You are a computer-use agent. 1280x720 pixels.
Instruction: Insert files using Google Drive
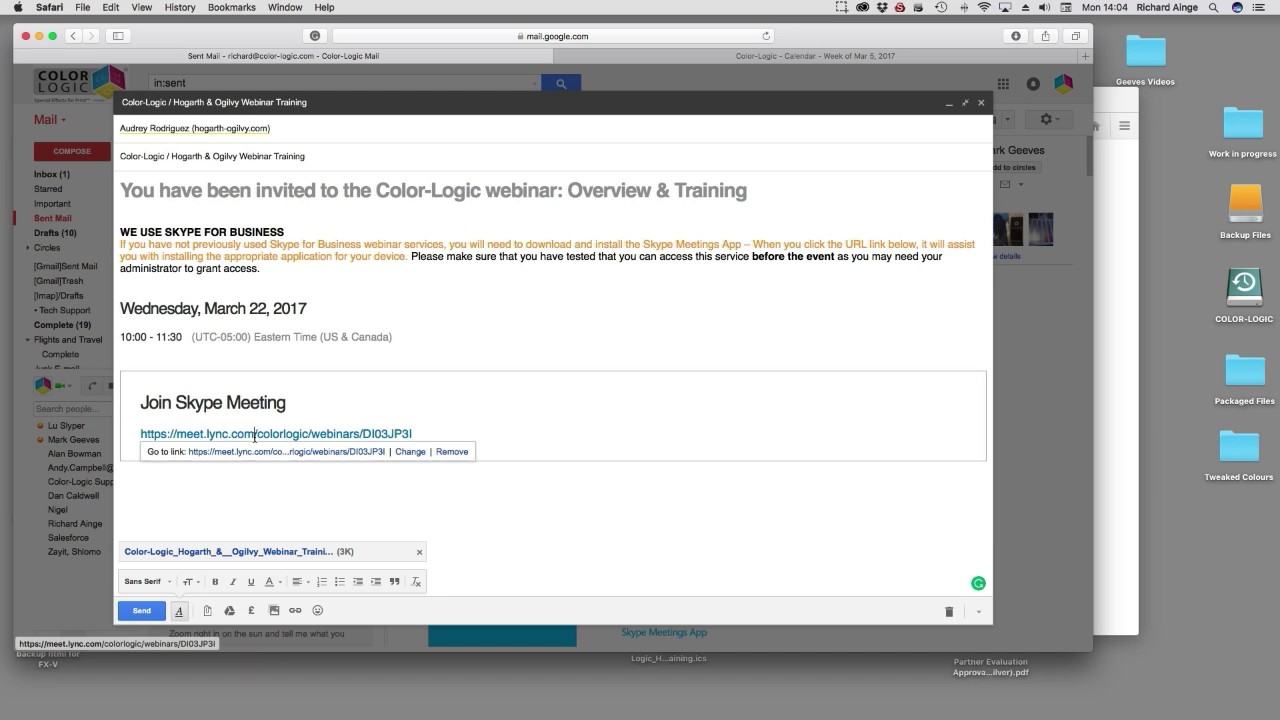point(229,611)
